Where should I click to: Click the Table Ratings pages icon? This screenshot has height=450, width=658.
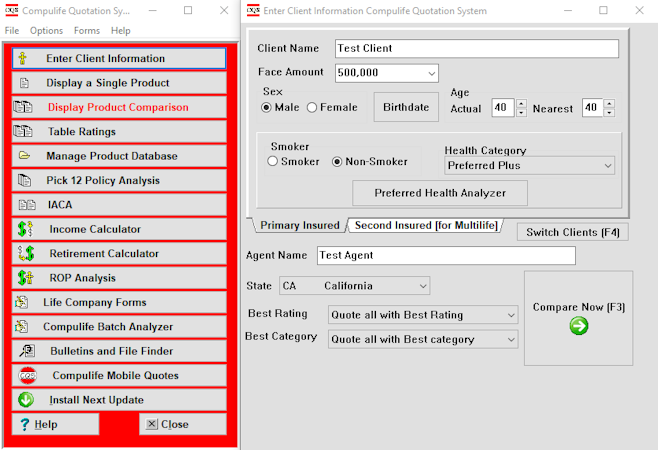[23, 131]
